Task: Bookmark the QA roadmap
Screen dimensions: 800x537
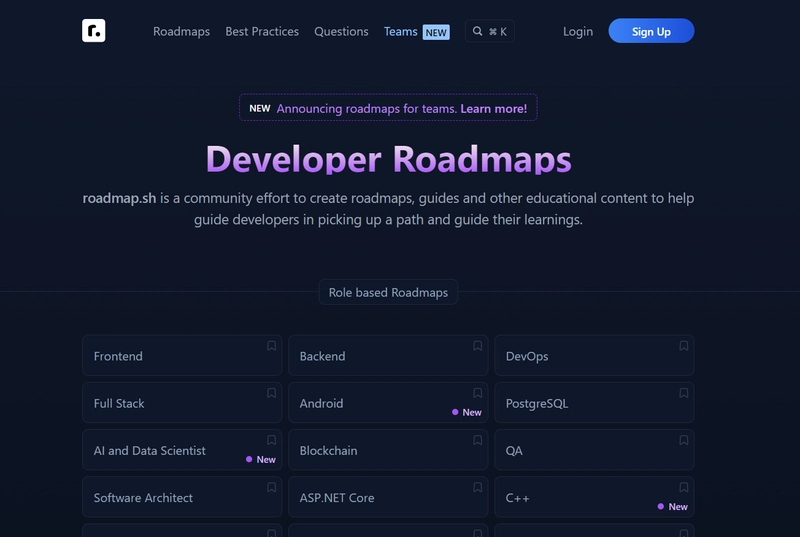Action: click(684, 440)
